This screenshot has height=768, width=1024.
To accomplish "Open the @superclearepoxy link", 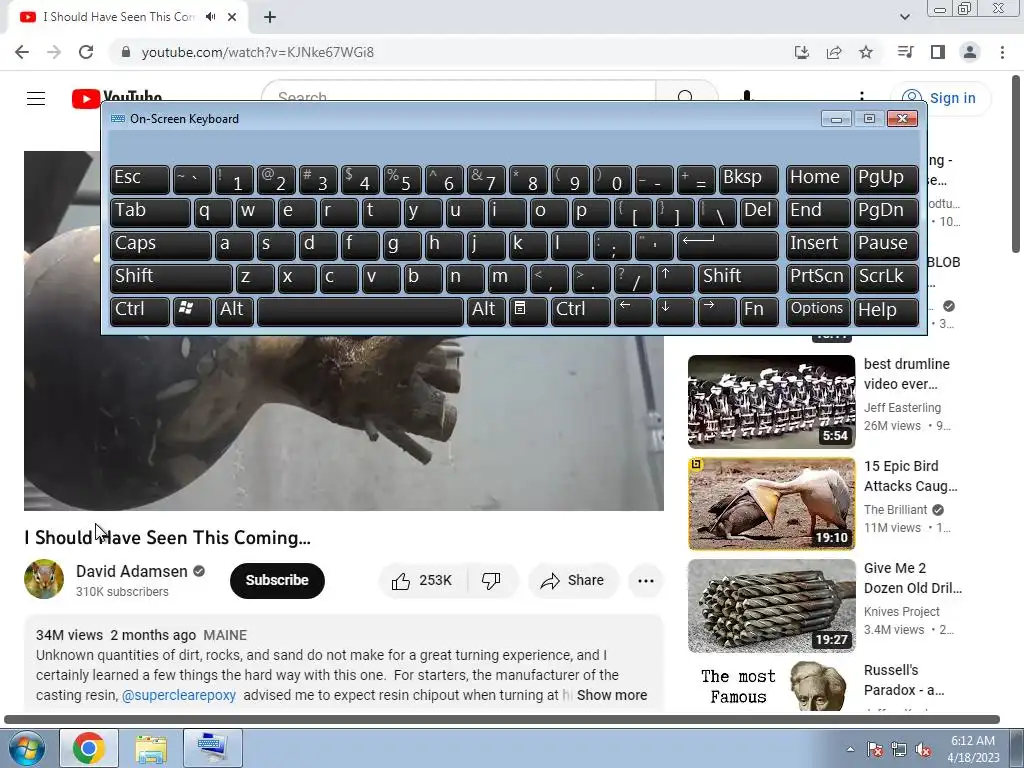I will point(179,696).
